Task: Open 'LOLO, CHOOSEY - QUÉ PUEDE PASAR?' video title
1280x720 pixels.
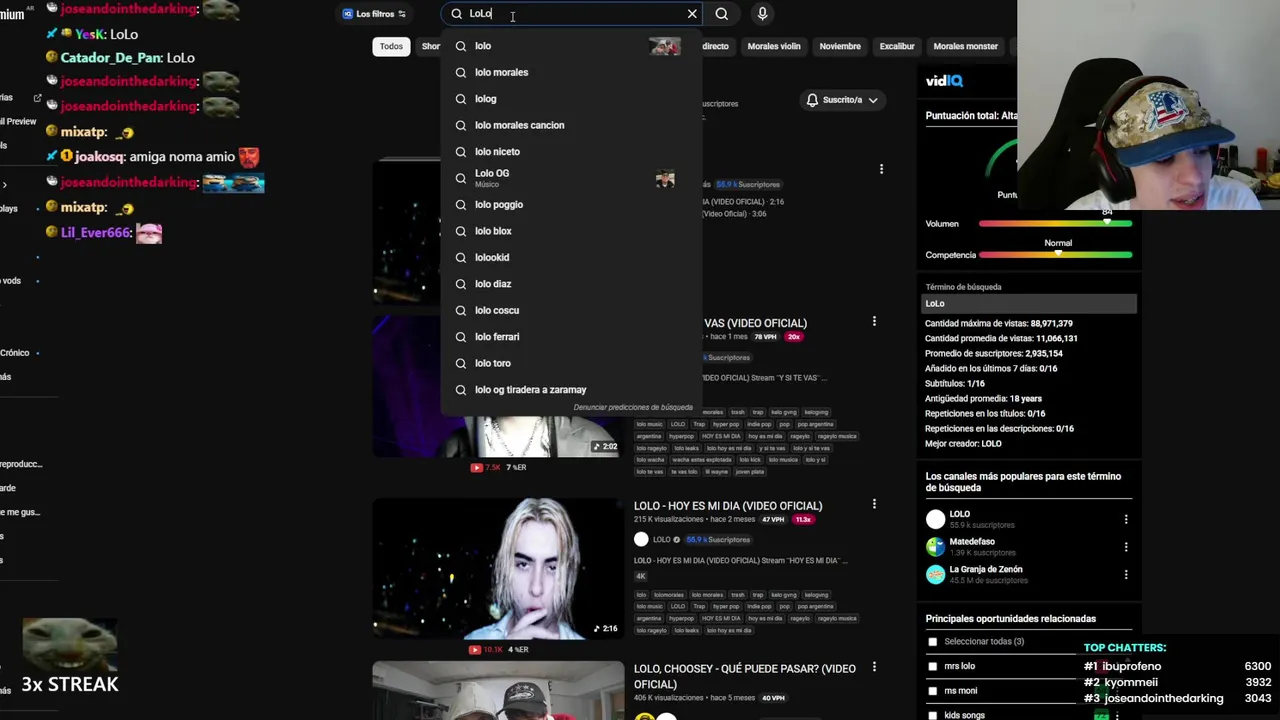Action: click(745, 676)
